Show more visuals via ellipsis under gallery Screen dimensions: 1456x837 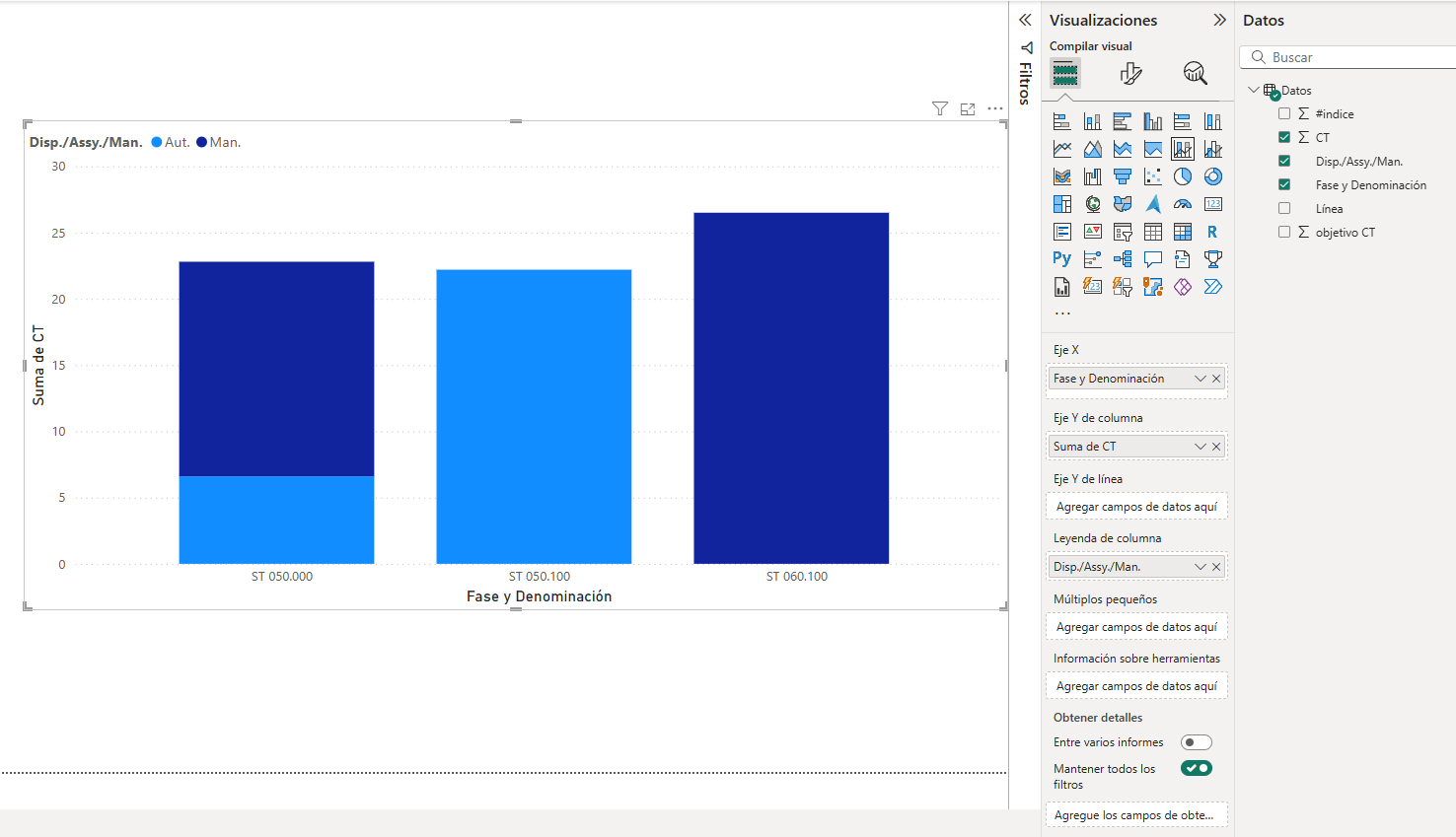pos(1062,314)
